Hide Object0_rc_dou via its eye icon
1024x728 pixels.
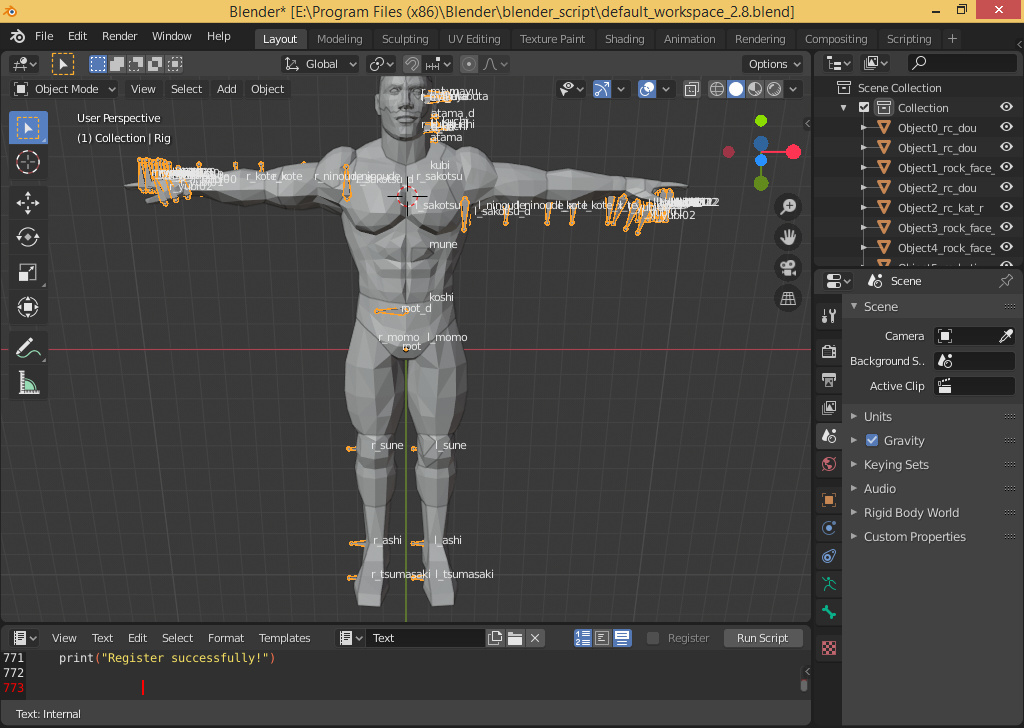coord(1006,127)
